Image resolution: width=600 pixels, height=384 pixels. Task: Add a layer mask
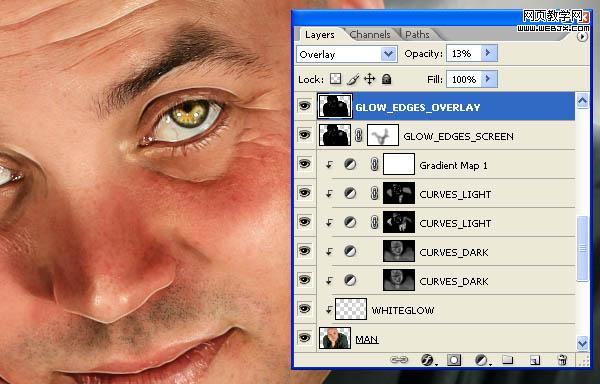(x=454, y=360)
